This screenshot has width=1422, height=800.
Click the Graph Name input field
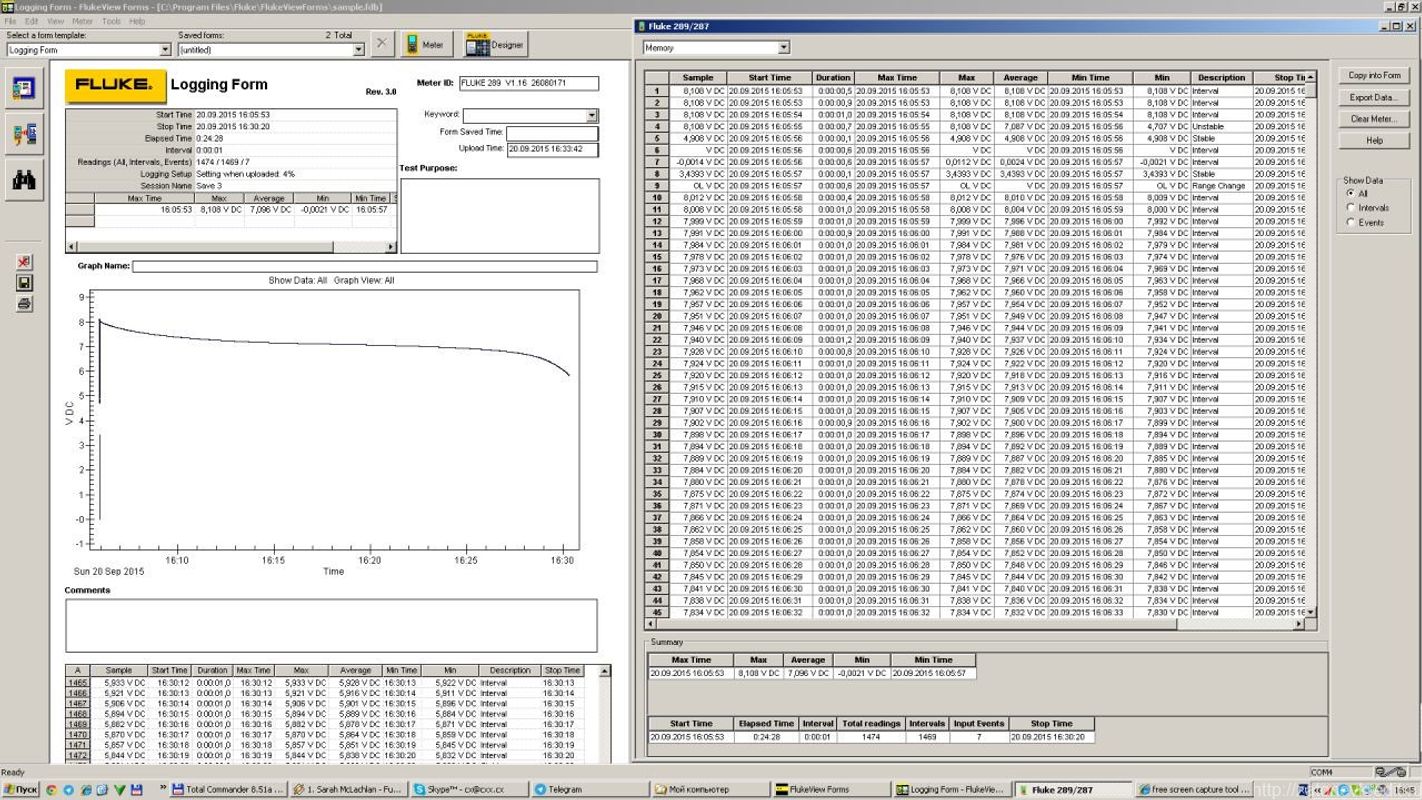[x=364, y=267]
